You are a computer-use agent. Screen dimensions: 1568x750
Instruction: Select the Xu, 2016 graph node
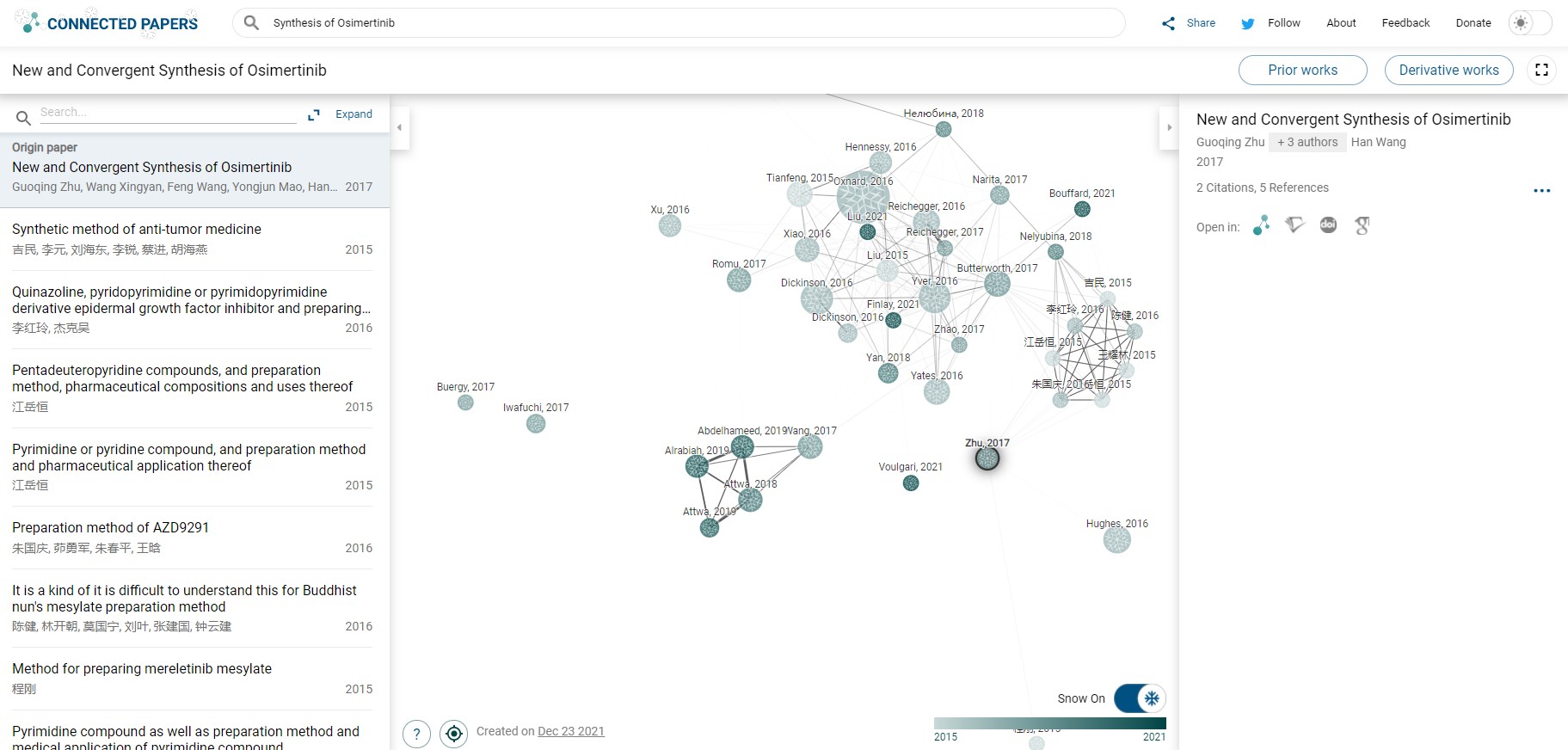tap(670, 226)
